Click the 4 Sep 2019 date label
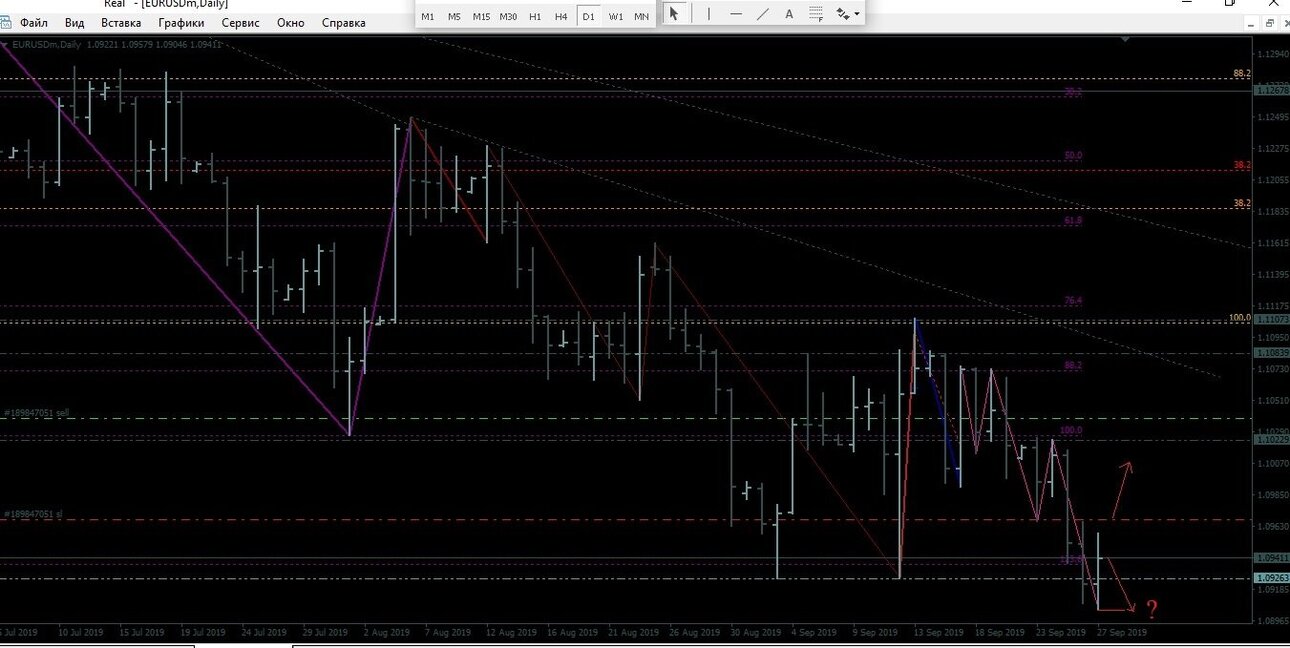This screenshot has width=1290, height=648. 814,632
